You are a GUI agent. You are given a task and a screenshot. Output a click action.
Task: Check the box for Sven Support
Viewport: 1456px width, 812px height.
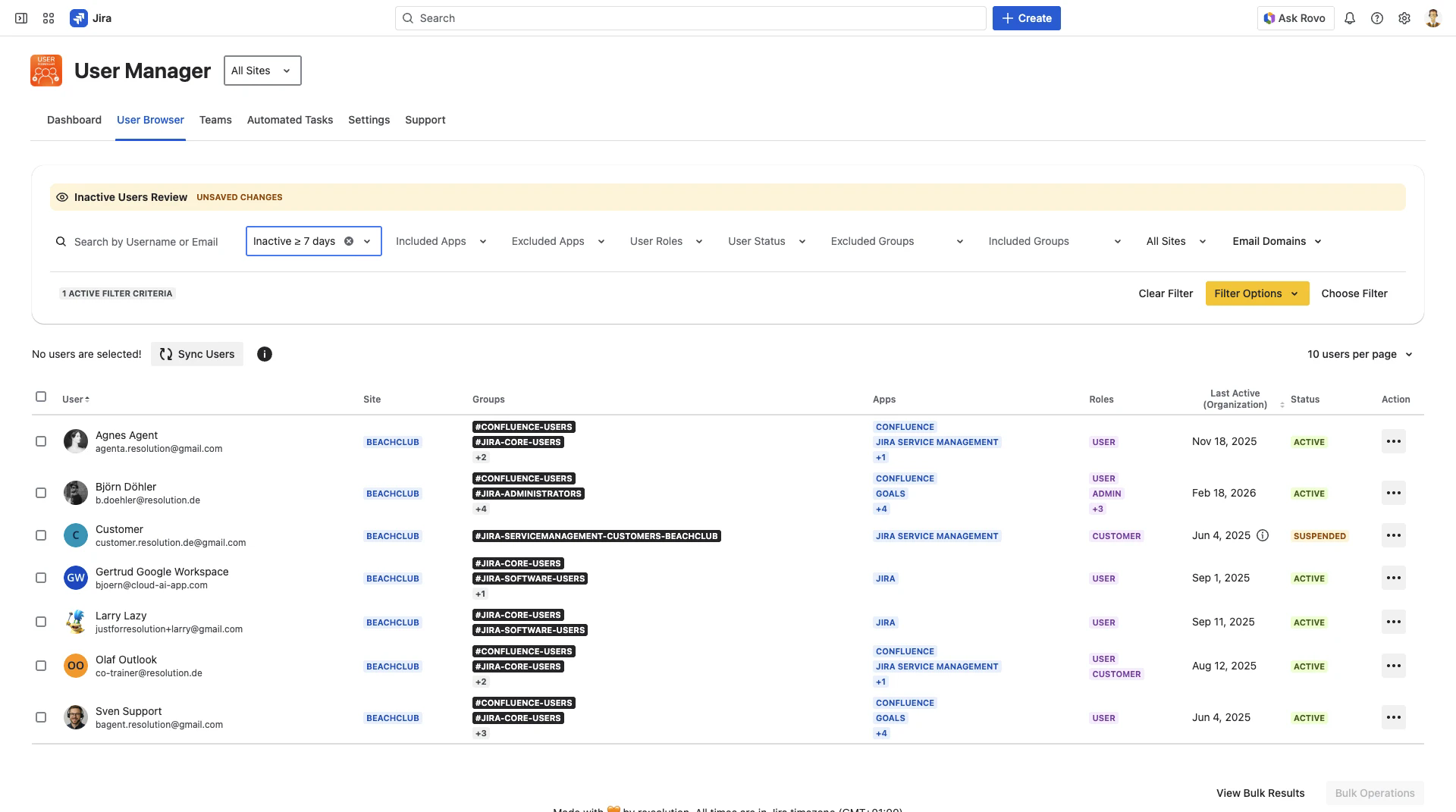(x=41, y=717)
